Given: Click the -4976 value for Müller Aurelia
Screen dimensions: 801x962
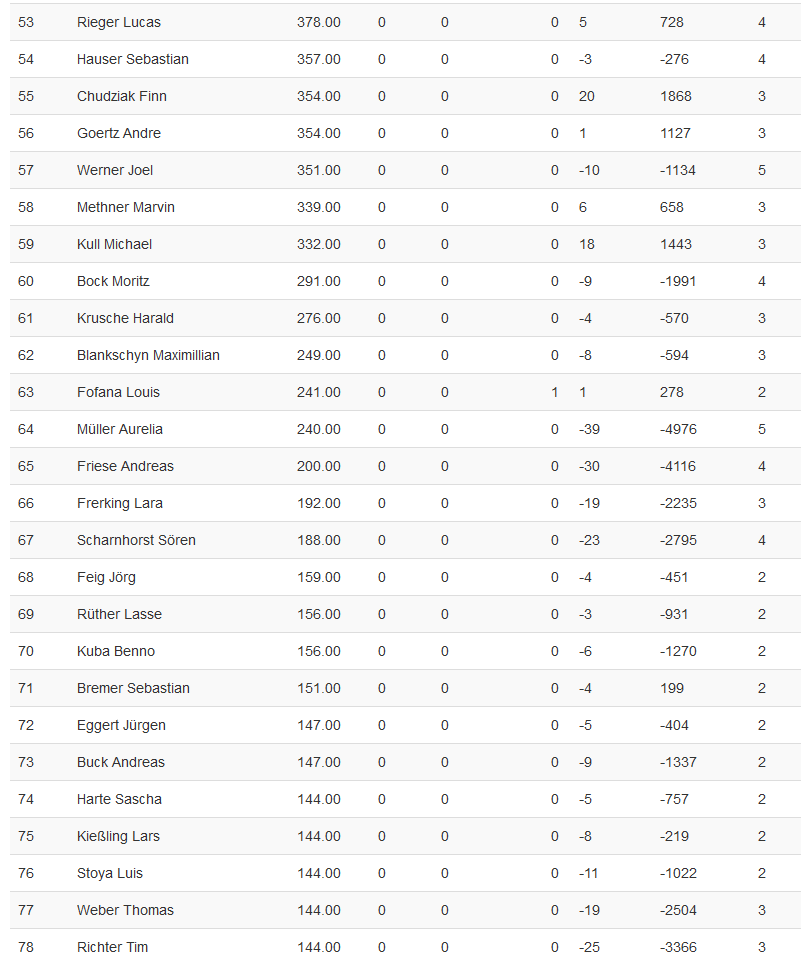Looking at the screenshot, I should [x=678, y=429].
